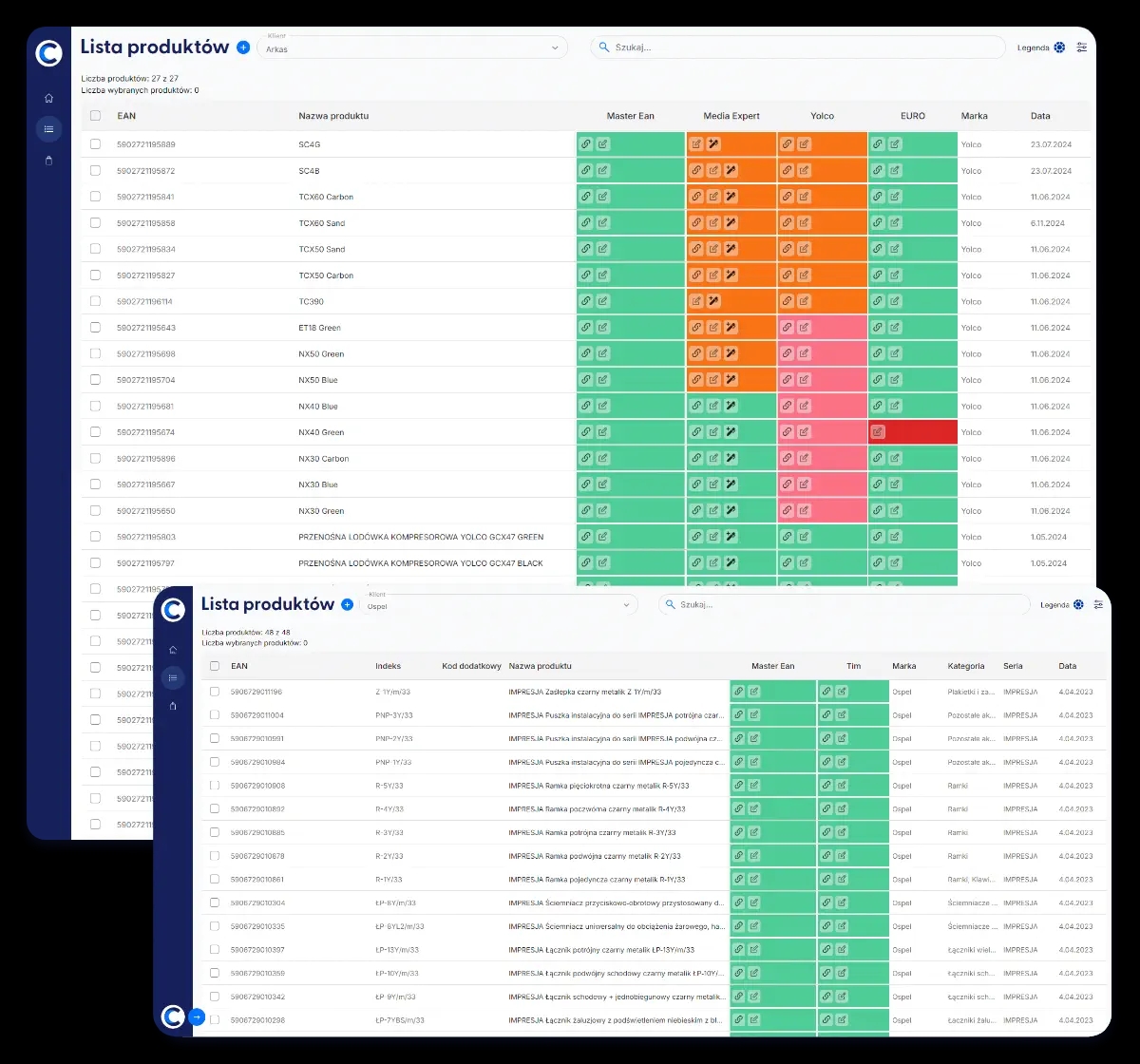1140x1064 pixels.
Task: Click the blue plus beside the Arkas title
Action: tap(243, 47)
